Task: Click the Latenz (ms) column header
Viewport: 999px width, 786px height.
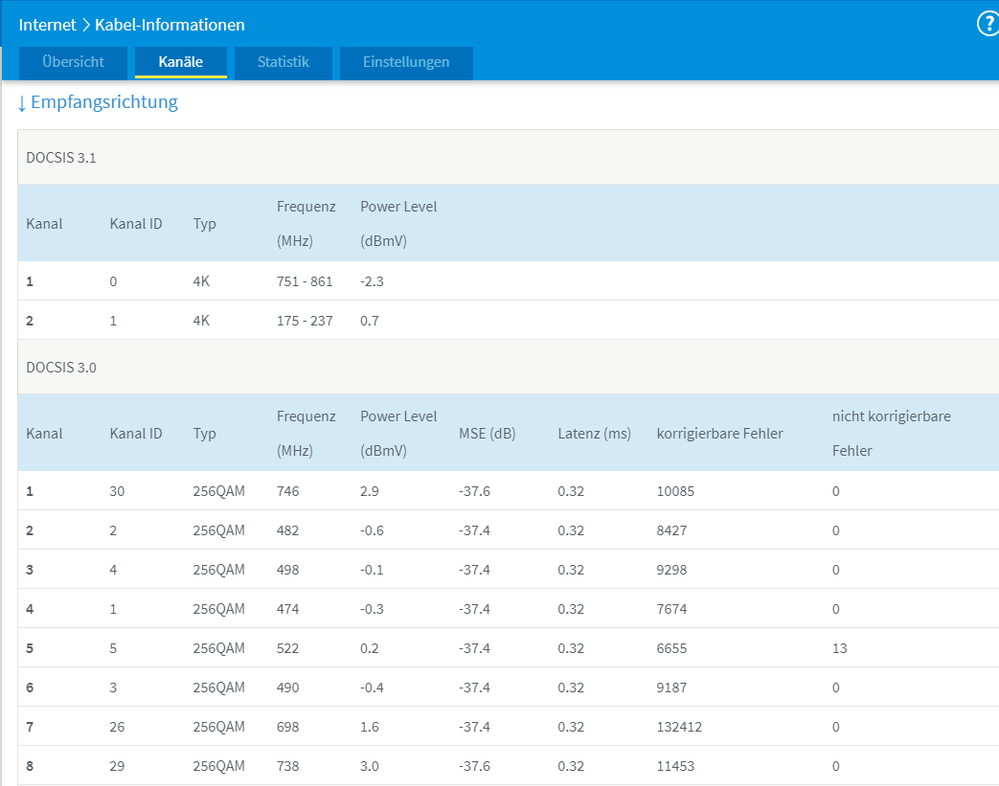Action: pyautogui.click(x=594, y=434)
